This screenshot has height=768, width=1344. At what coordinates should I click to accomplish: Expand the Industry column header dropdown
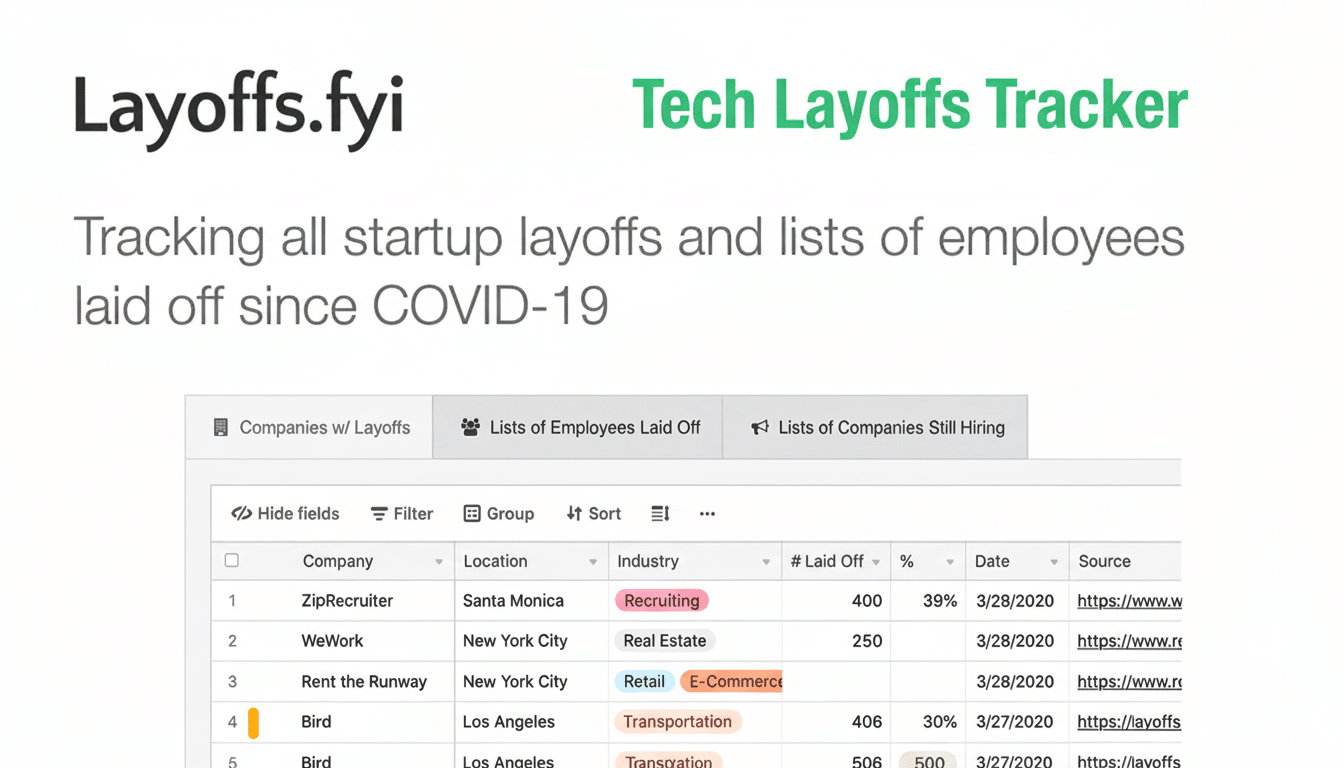pyautogui.click(x=768, y=561)
